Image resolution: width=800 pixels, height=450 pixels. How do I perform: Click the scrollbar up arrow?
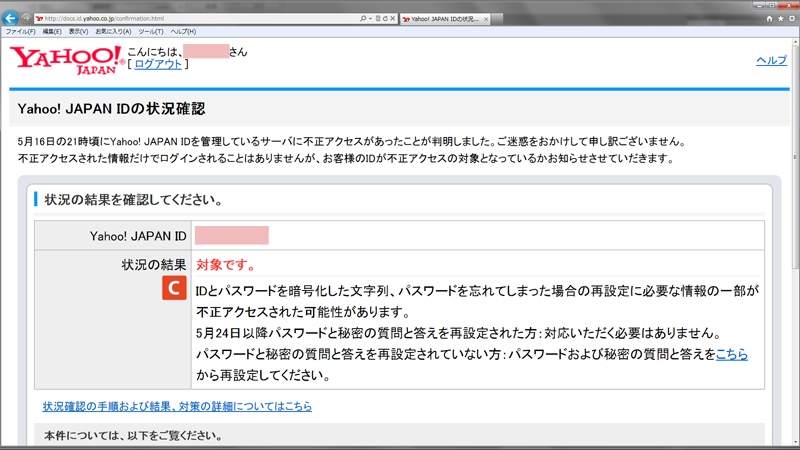[x=795, y=42]
